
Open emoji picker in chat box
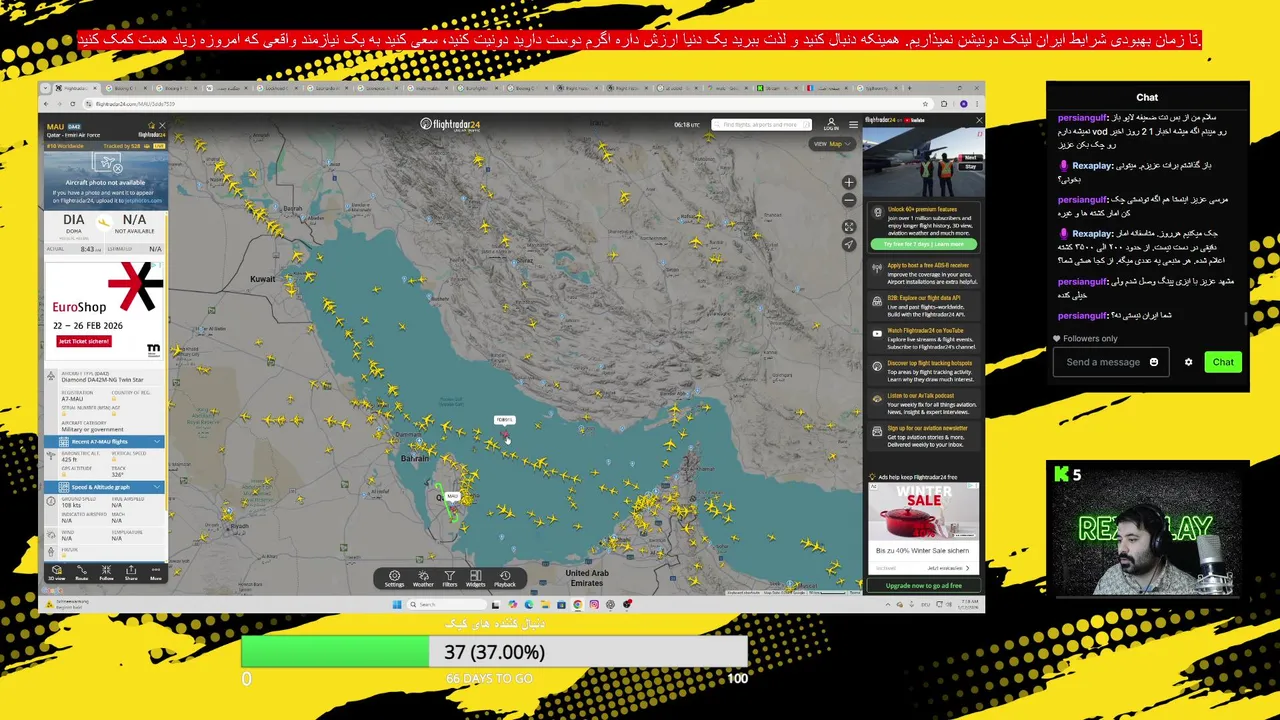point(1153,362)
